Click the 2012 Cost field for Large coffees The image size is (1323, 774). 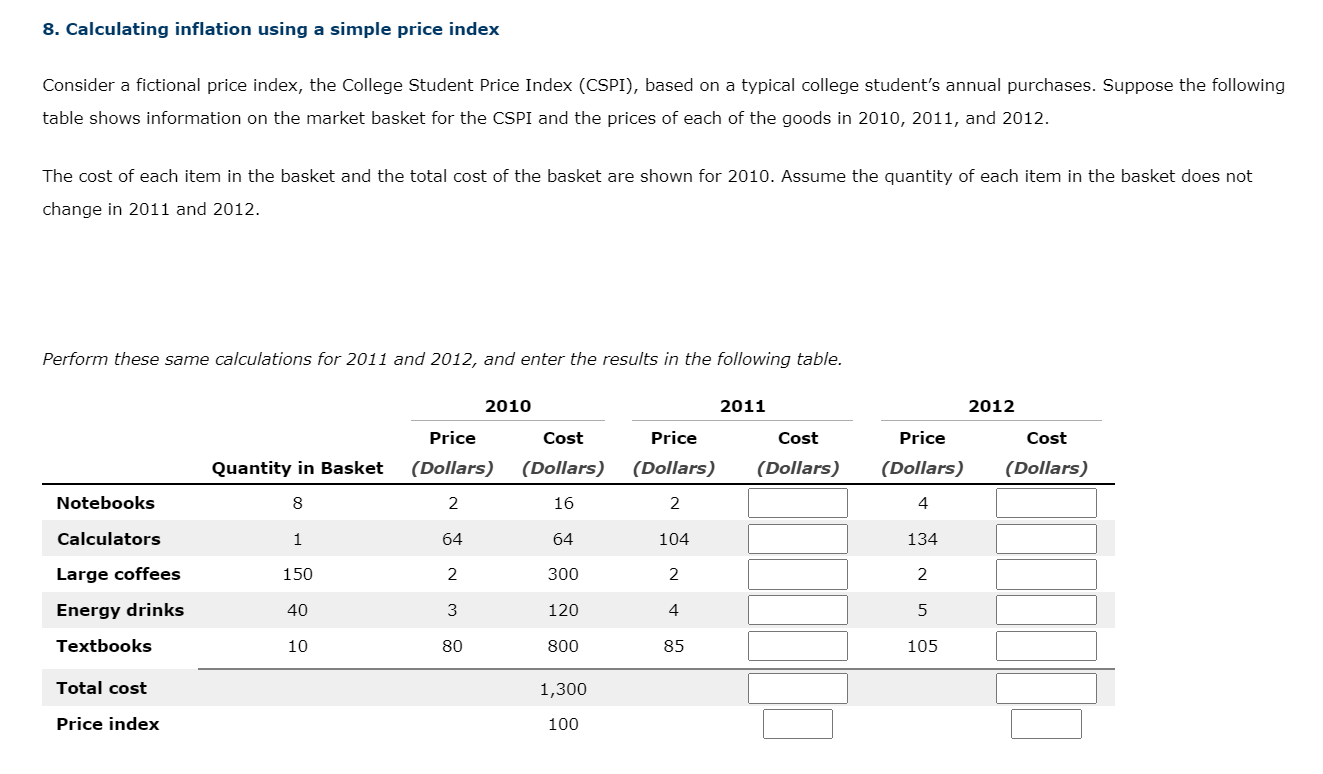(x=1046, y=573)
